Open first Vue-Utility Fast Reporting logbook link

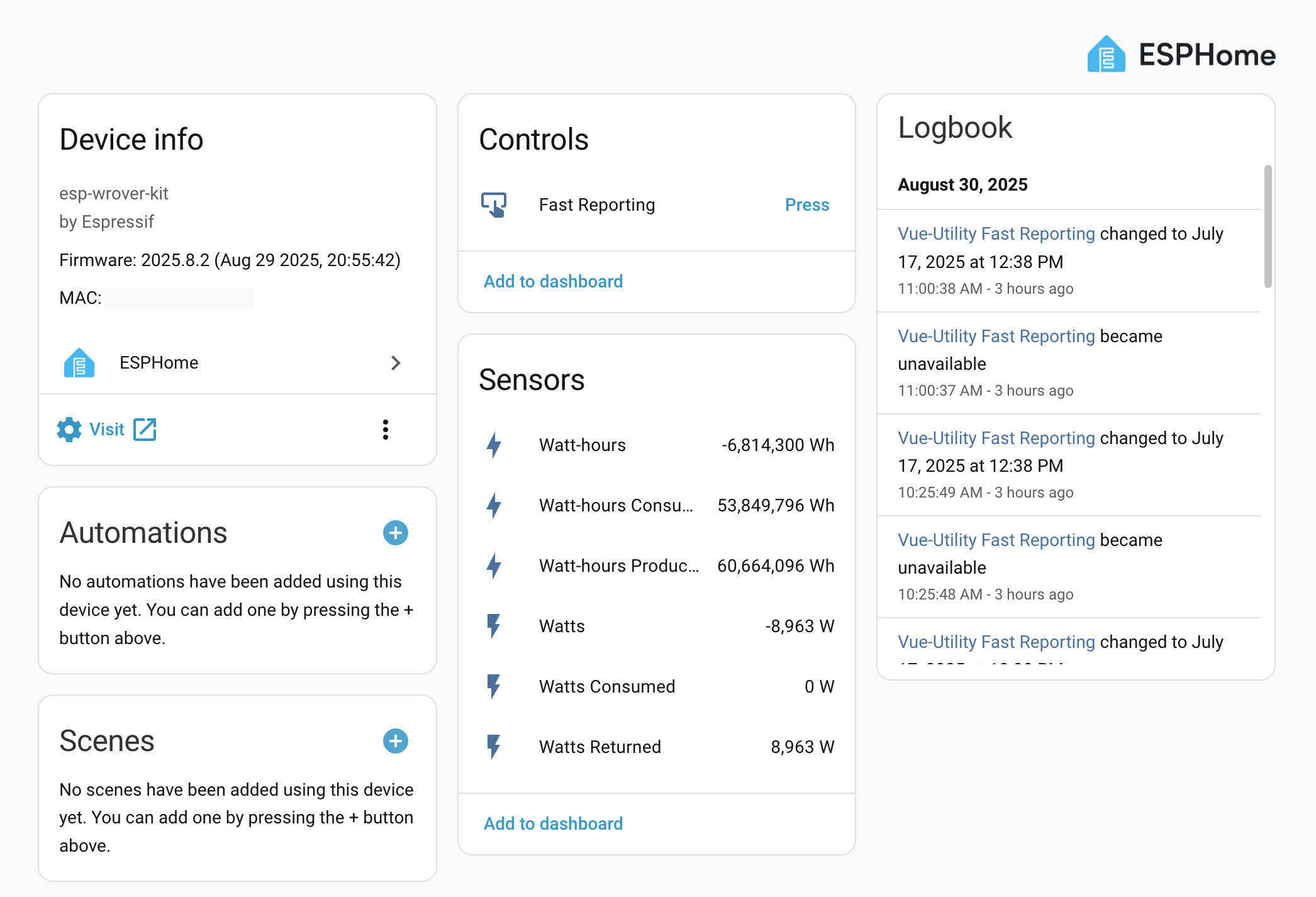pos(996,234)
